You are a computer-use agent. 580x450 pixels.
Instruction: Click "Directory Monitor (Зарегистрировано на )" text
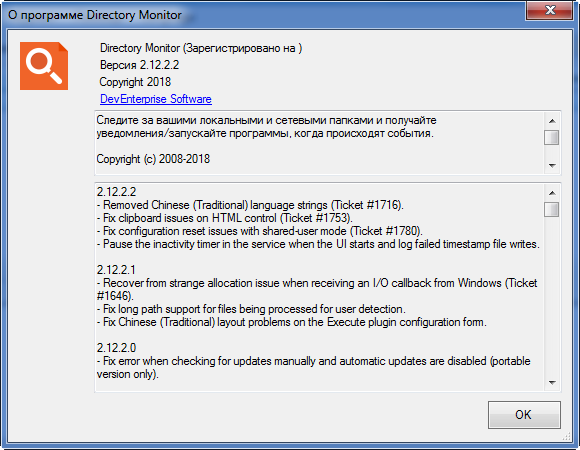[x=201, y=48]
